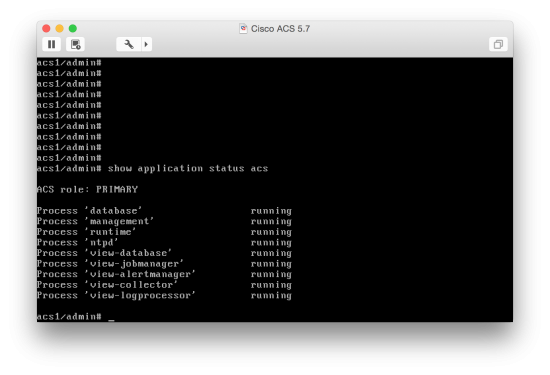Click the bottom acs1/admin# prompt cursor
550x375 pixels.
point(111,319)
